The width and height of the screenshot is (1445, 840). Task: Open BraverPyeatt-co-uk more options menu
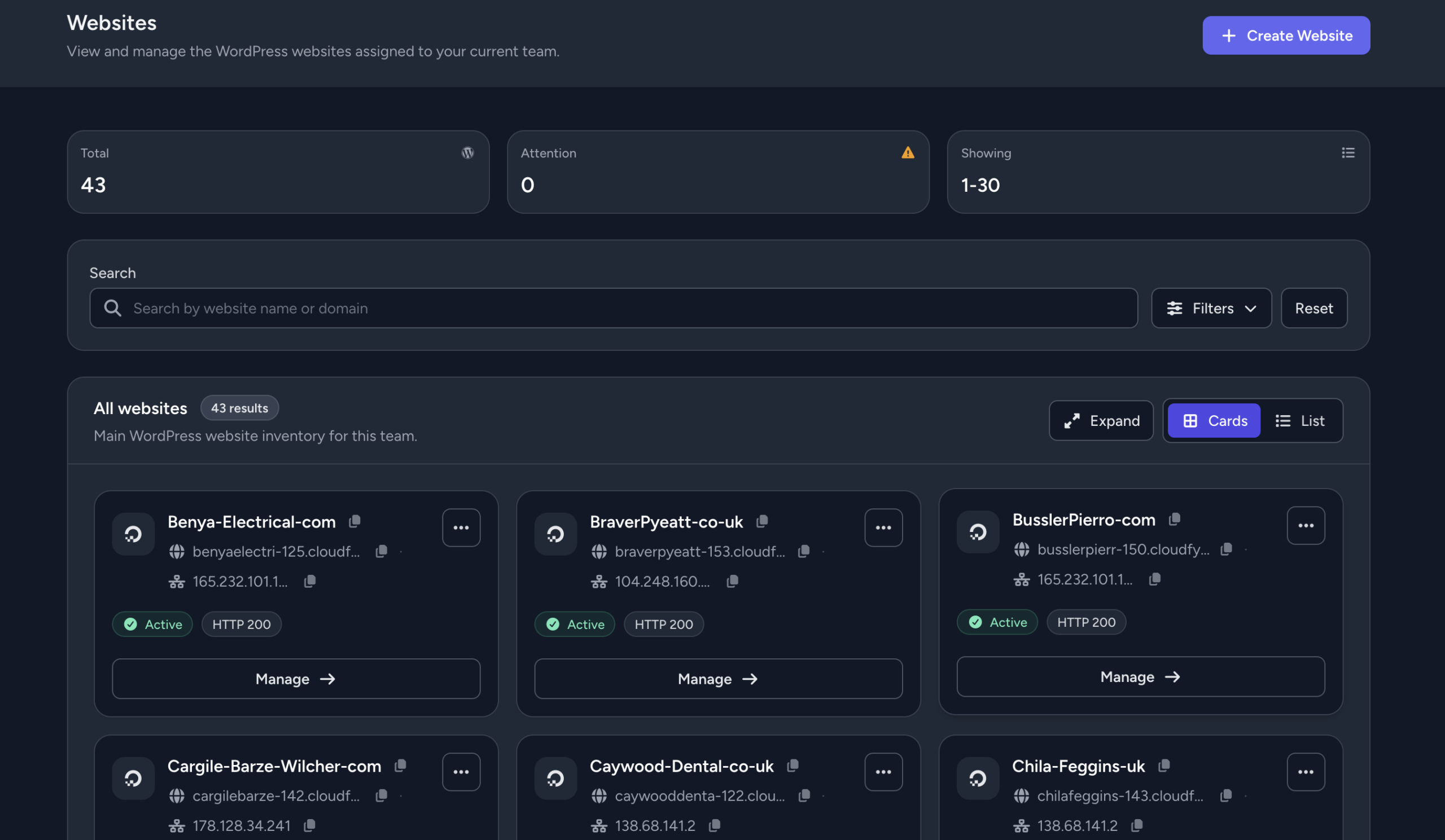pos(883,527)
